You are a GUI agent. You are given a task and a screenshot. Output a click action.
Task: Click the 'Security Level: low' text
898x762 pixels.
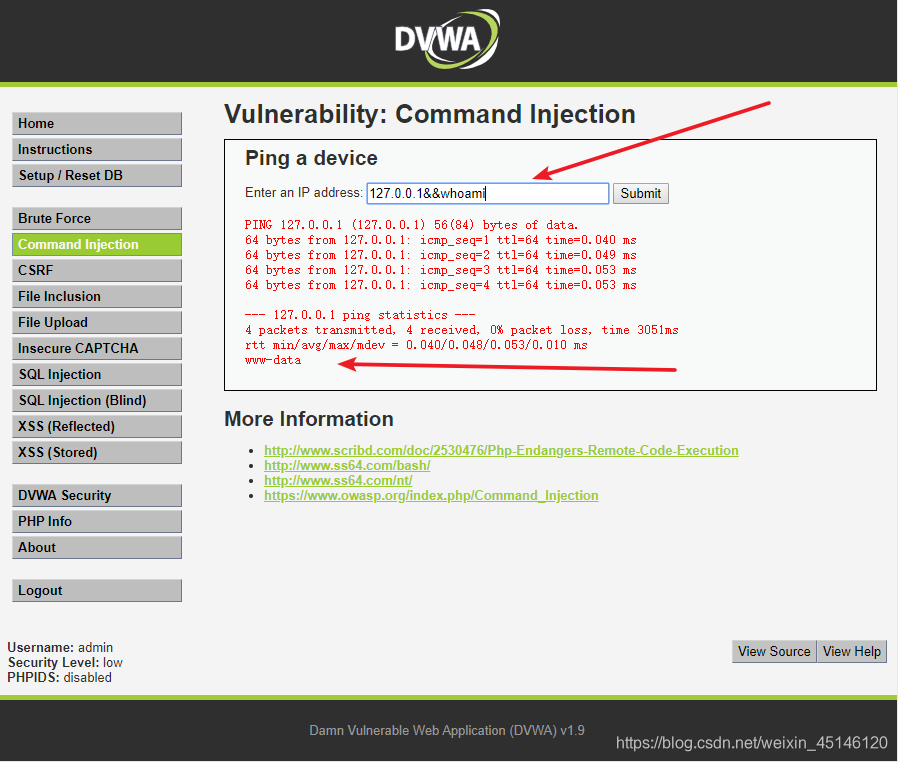65,662
